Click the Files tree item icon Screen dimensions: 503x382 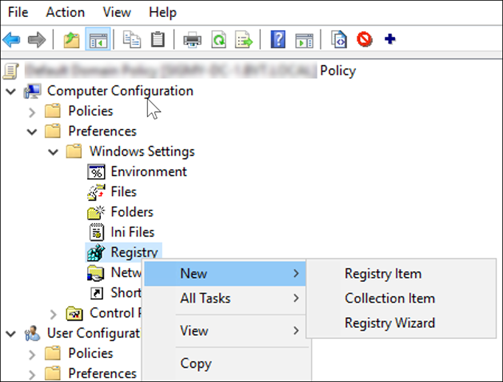point(96,192)
